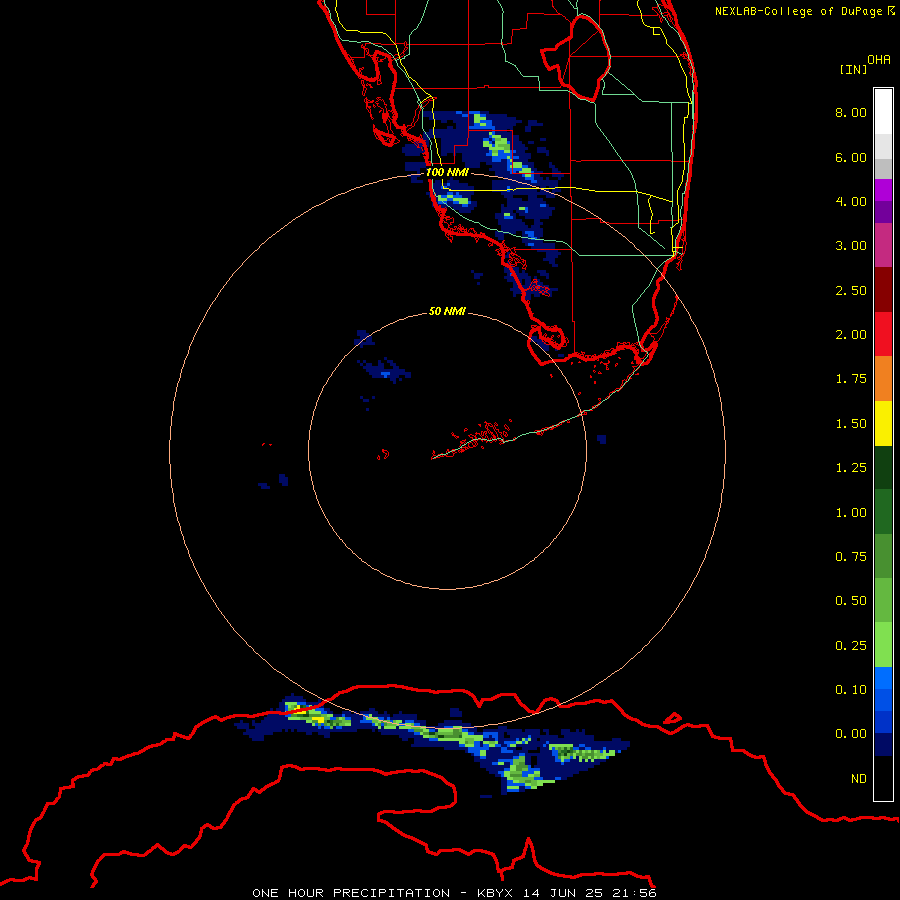Viewport: 900px width, 900px height.
Task: Pick the pink swatch beside 3.00
Action: coord(883,245)
